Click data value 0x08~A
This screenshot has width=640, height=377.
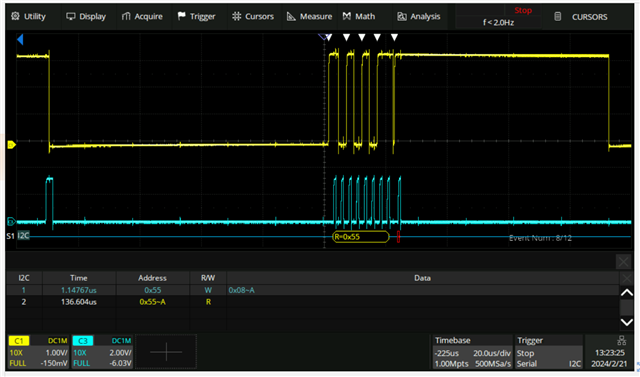242,290
